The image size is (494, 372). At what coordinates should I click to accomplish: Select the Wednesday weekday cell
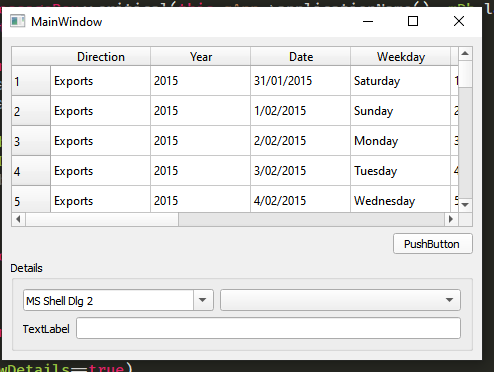tap(400, 199)
